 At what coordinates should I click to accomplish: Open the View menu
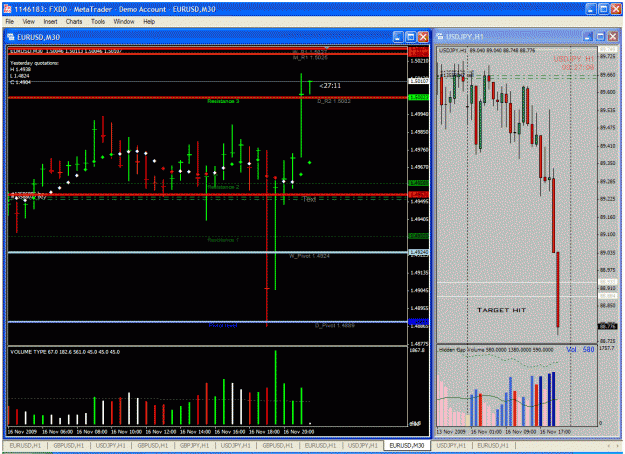pyautogui.click(x=28, y=22)
